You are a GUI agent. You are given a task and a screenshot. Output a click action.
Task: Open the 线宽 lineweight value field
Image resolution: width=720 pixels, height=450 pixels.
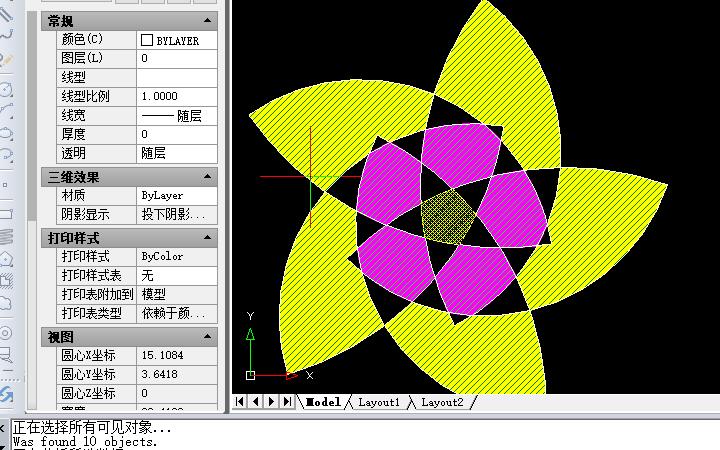[x=176, y=116]
